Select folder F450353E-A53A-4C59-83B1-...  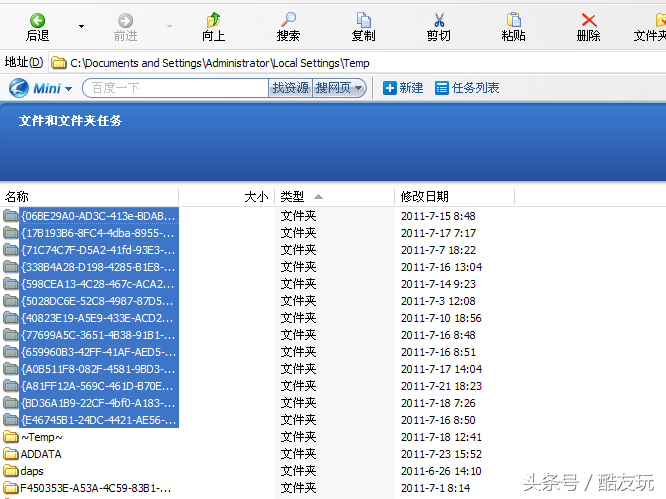[96, 488]
